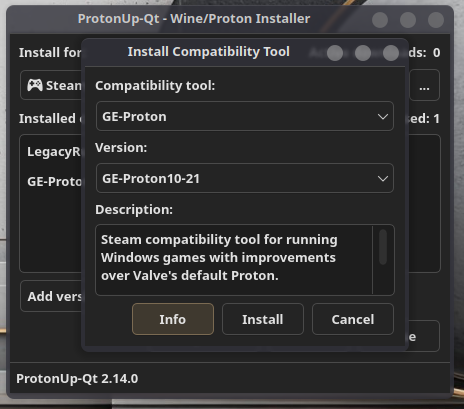Open the Compatibility tool dropdown showing GE-Proton

245,116
